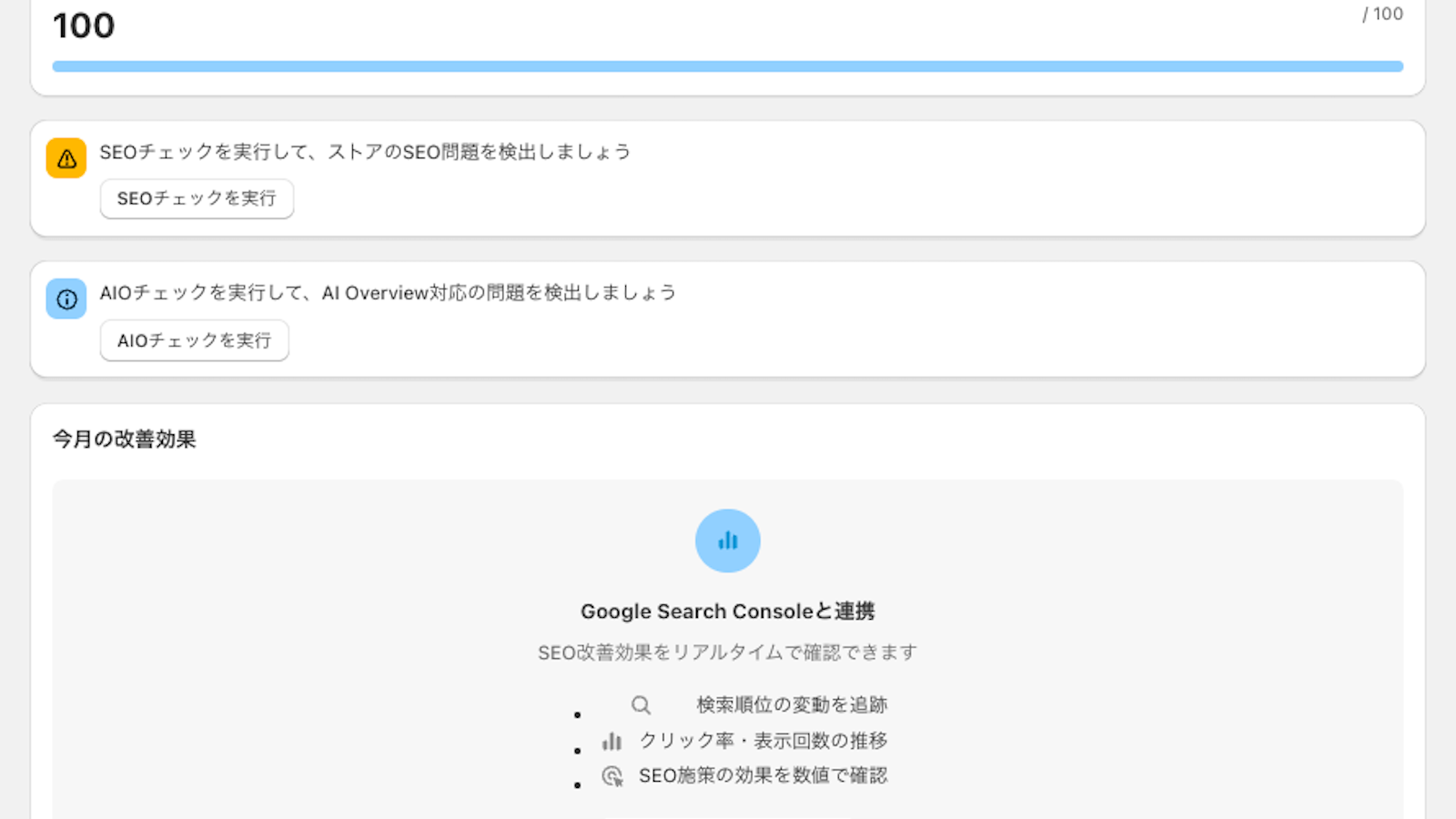
Task: Click the magnifying glass search icon
Action: [641, 705]
